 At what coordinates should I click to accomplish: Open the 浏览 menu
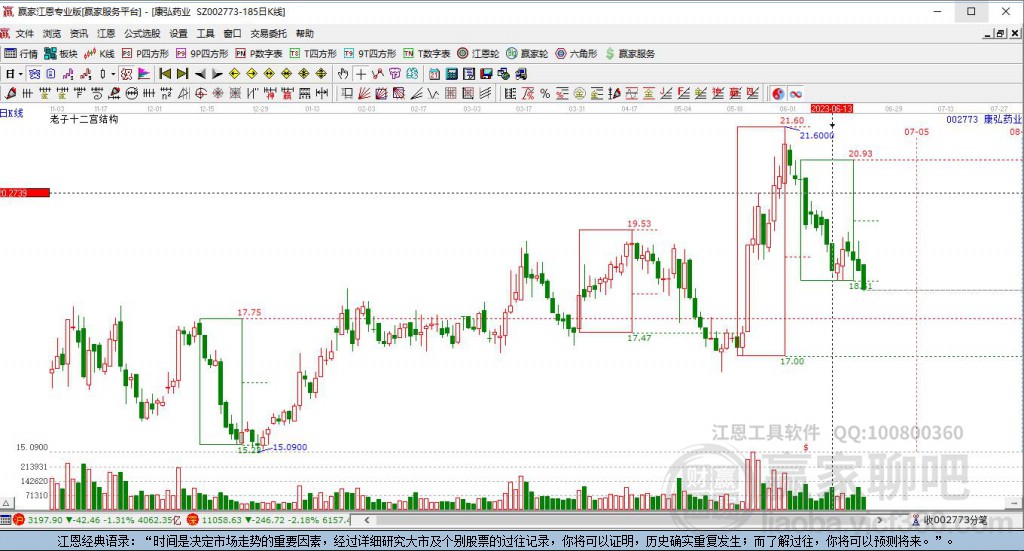click(x=52, y=33)
